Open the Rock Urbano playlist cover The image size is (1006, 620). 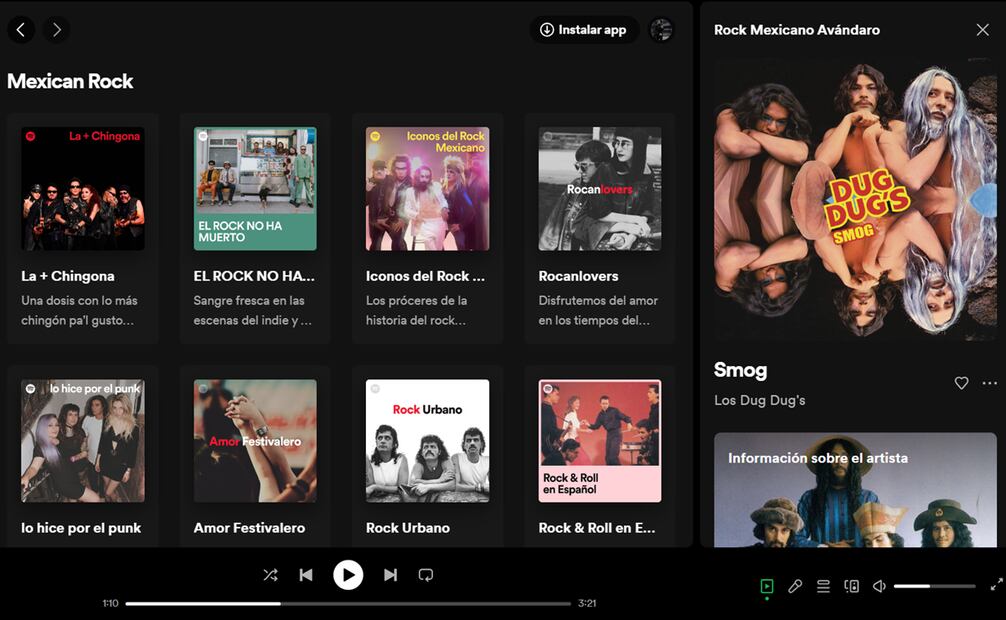427,440
